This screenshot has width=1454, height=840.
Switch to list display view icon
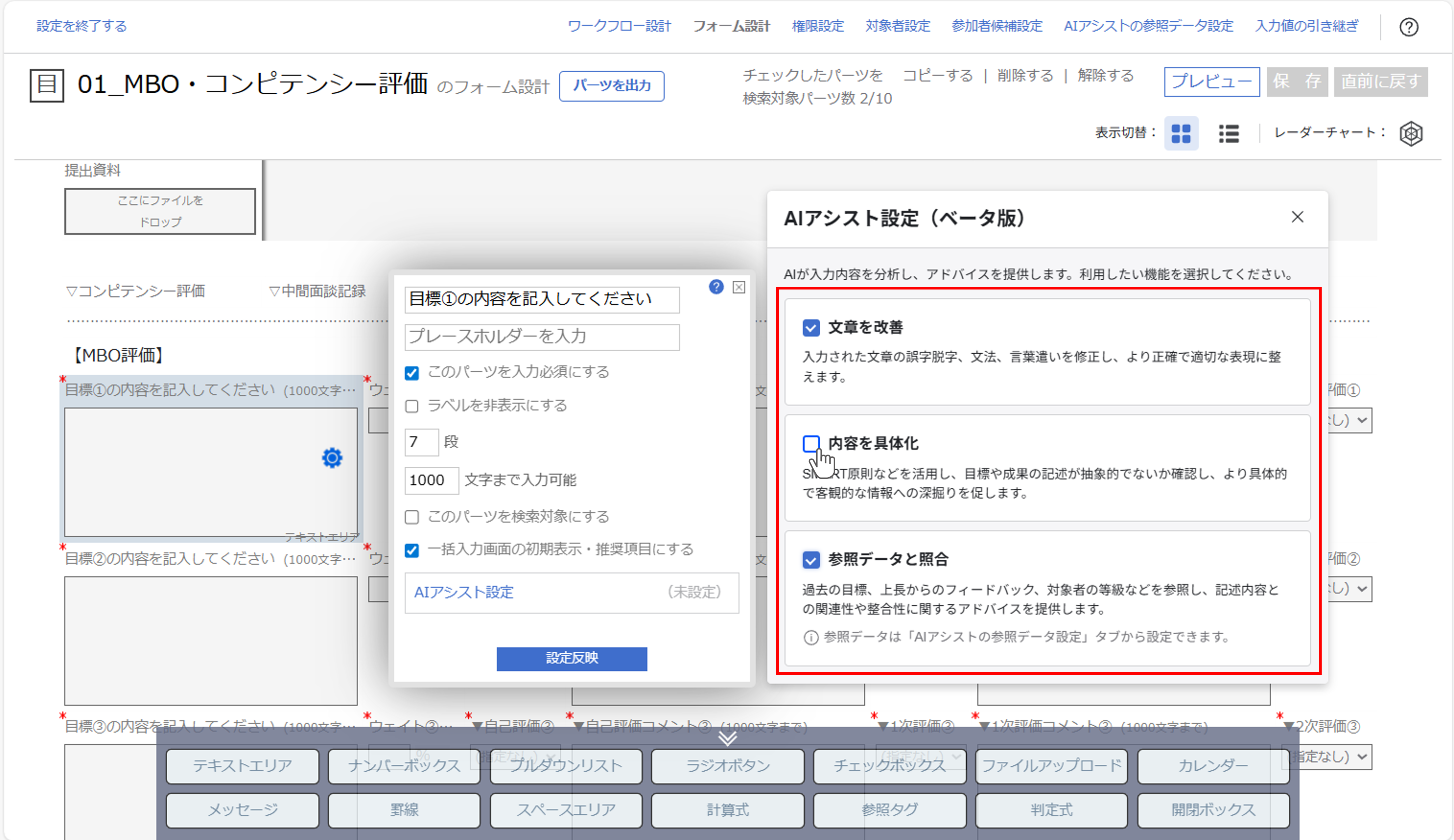[1229, 133]
